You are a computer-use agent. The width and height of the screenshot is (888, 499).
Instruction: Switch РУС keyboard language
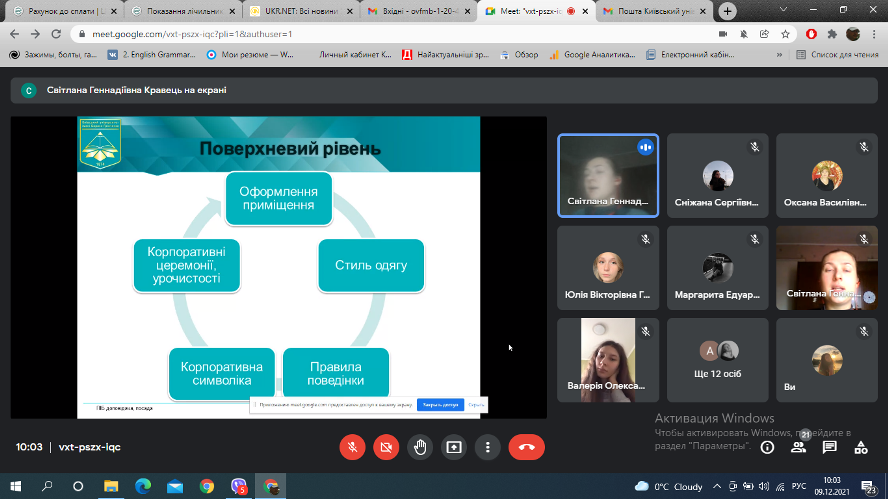point(799,486)
